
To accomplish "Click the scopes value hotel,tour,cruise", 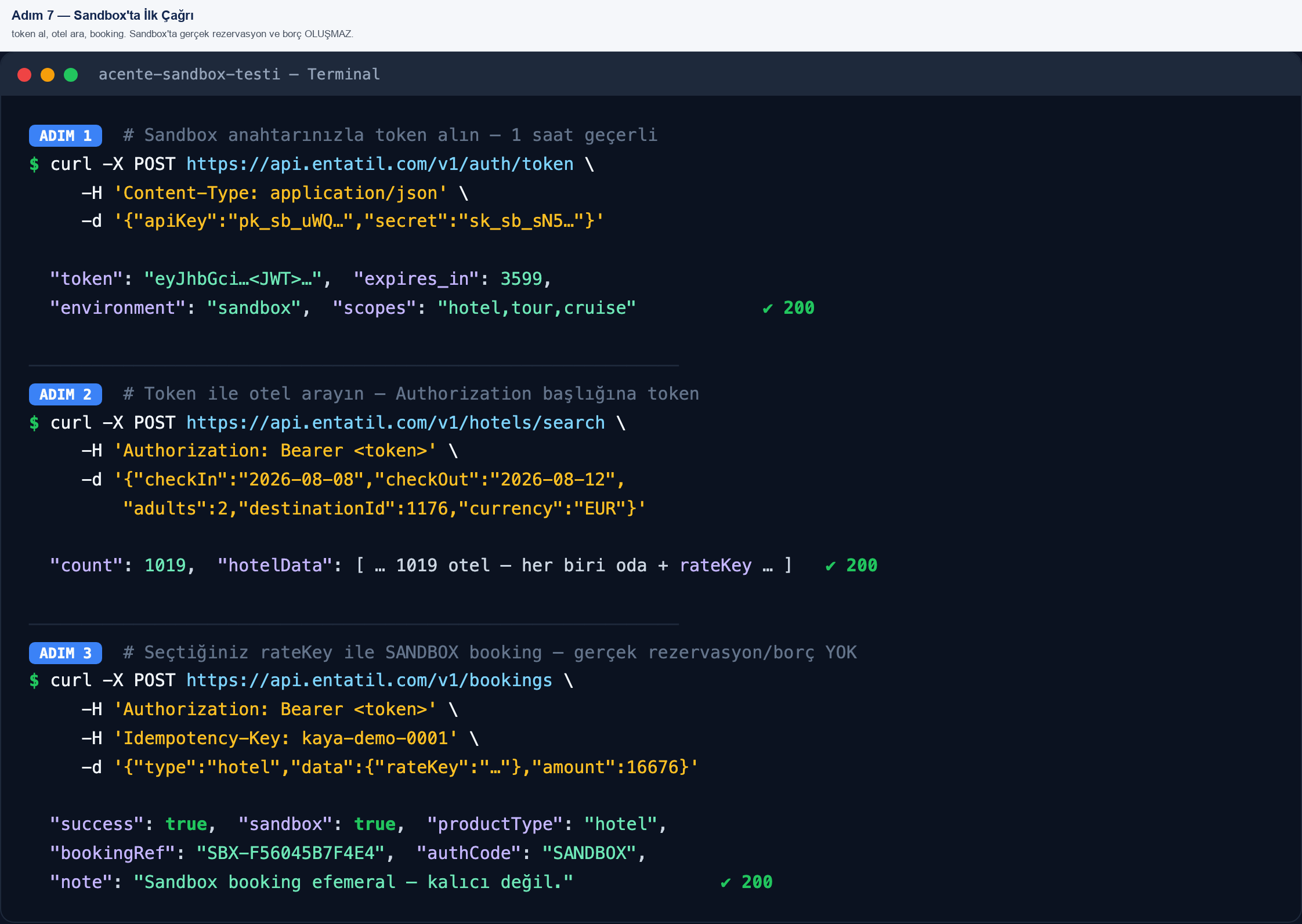I will [537, 308].
